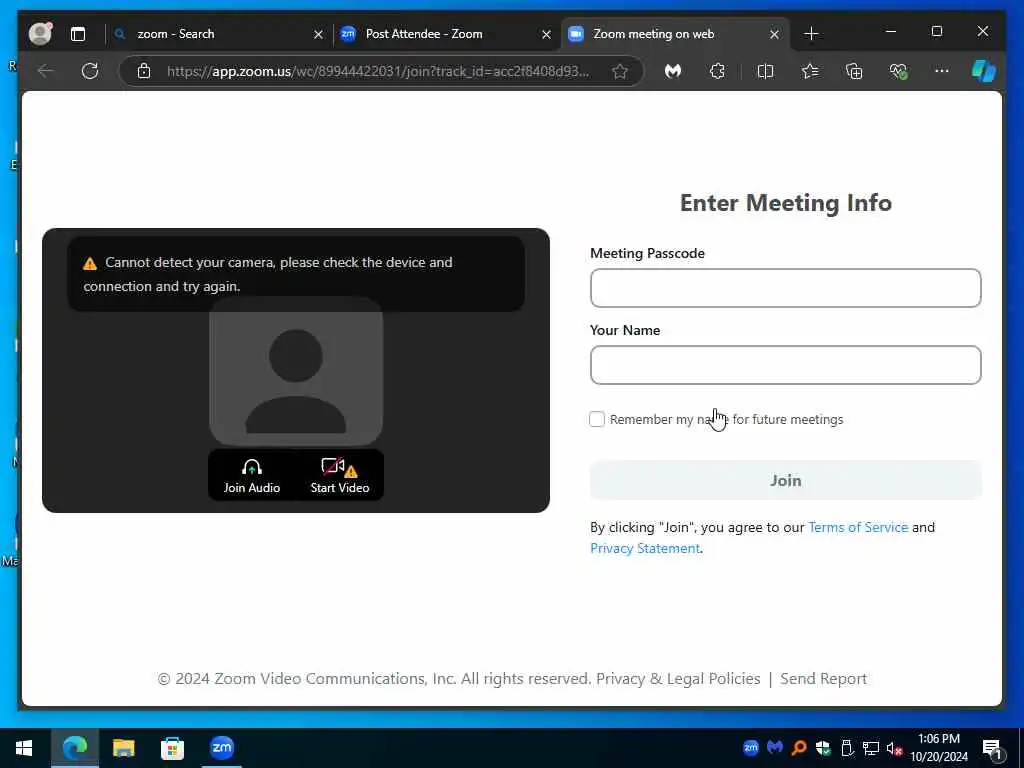Open a new browser tab with the plus
1024x768 pixels.
[811, 33]
